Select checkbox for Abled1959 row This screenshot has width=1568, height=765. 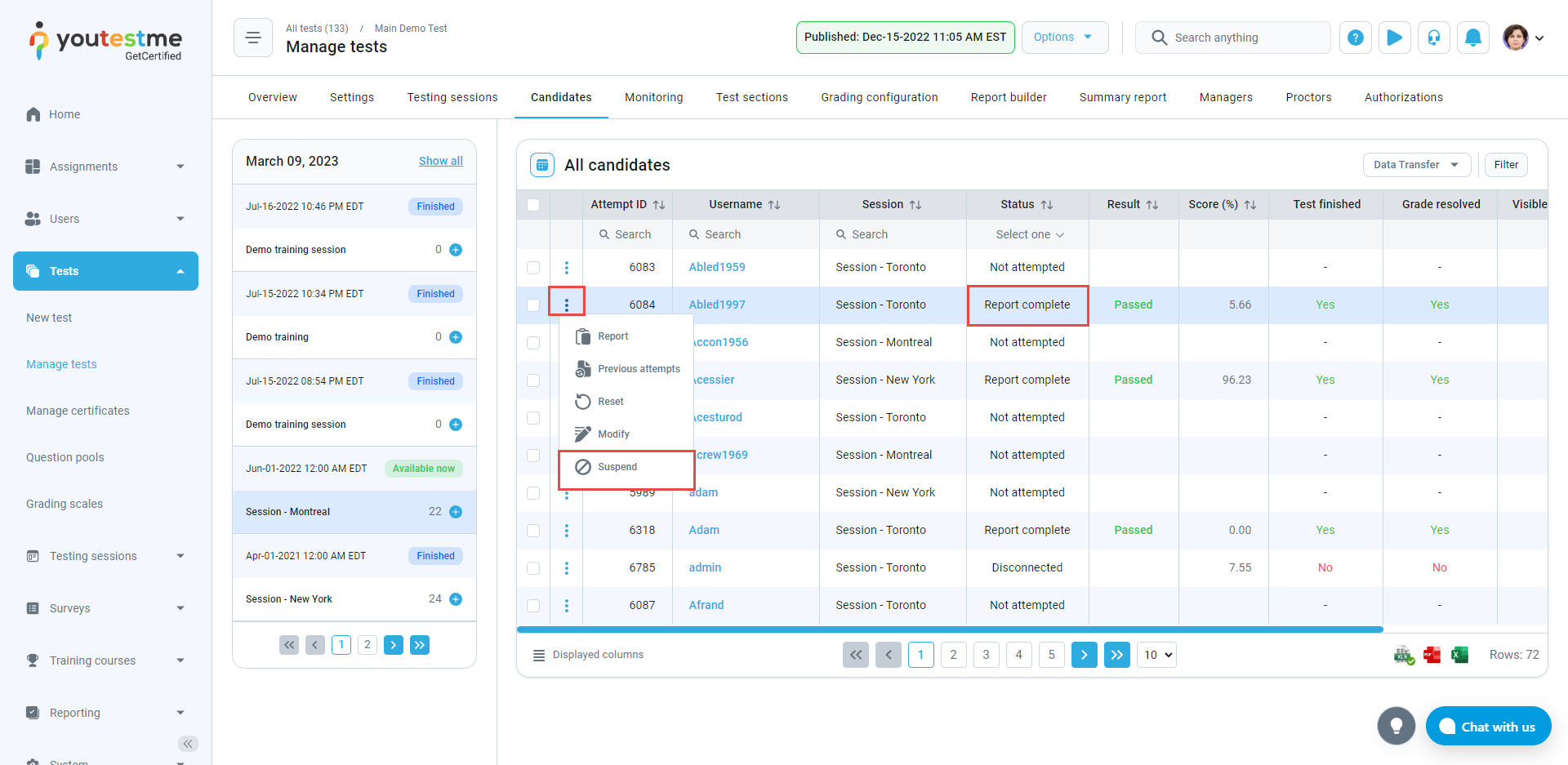pyautogui.click(x=533, y=267)
